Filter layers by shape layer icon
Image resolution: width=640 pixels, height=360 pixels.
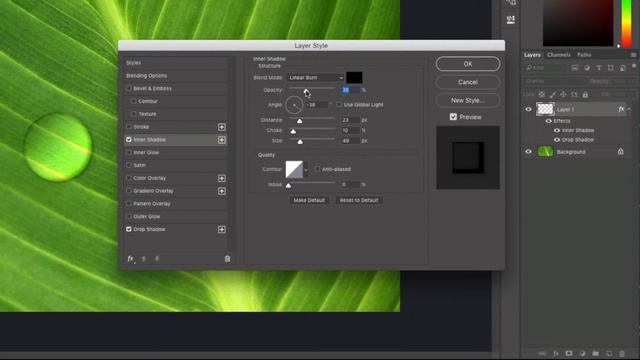tap(611, 68)
